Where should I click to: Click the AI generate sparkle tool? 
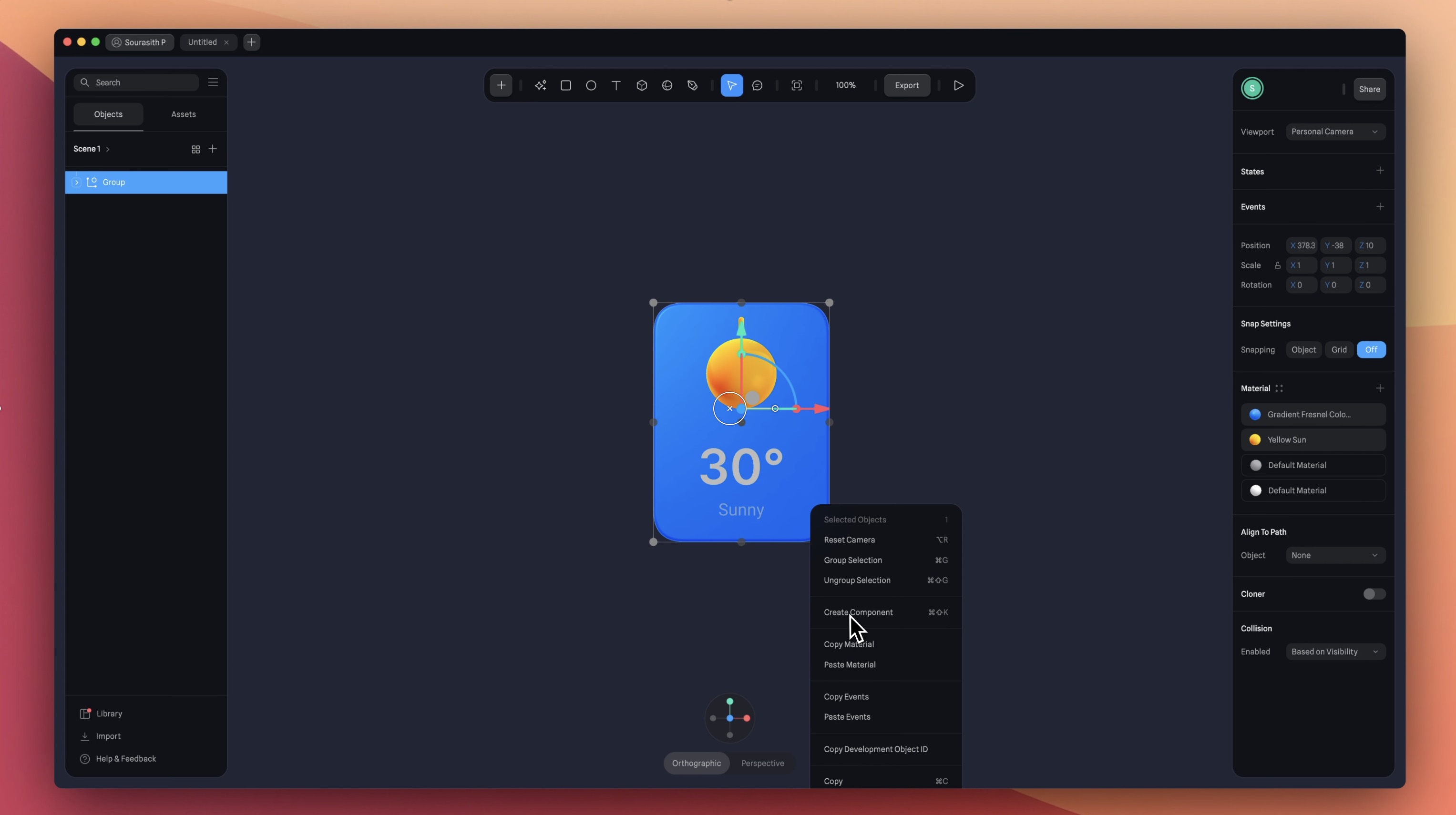click(540, 85)
